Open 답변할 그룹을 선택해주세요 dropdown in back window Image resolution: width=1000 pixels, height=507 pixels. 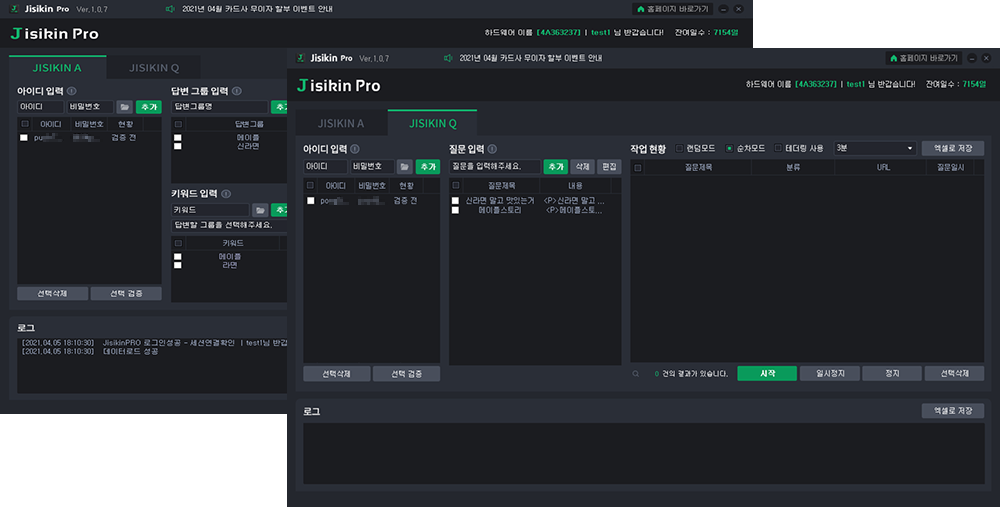(230, 225)
